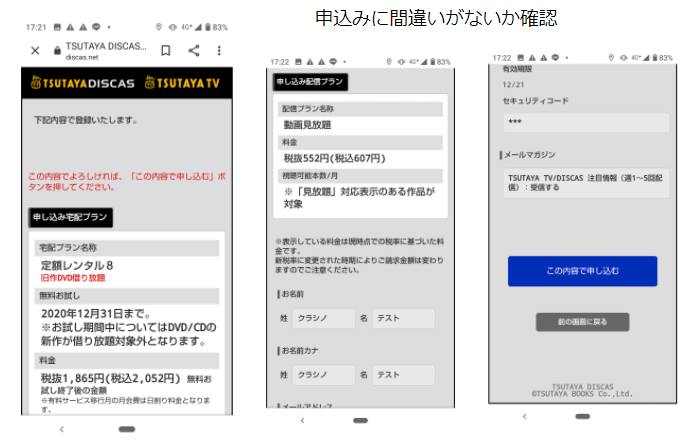Click the gray 前の画面に戻る button
The height and width of the screenshot is (447, 690).
(x=582, y=322)
